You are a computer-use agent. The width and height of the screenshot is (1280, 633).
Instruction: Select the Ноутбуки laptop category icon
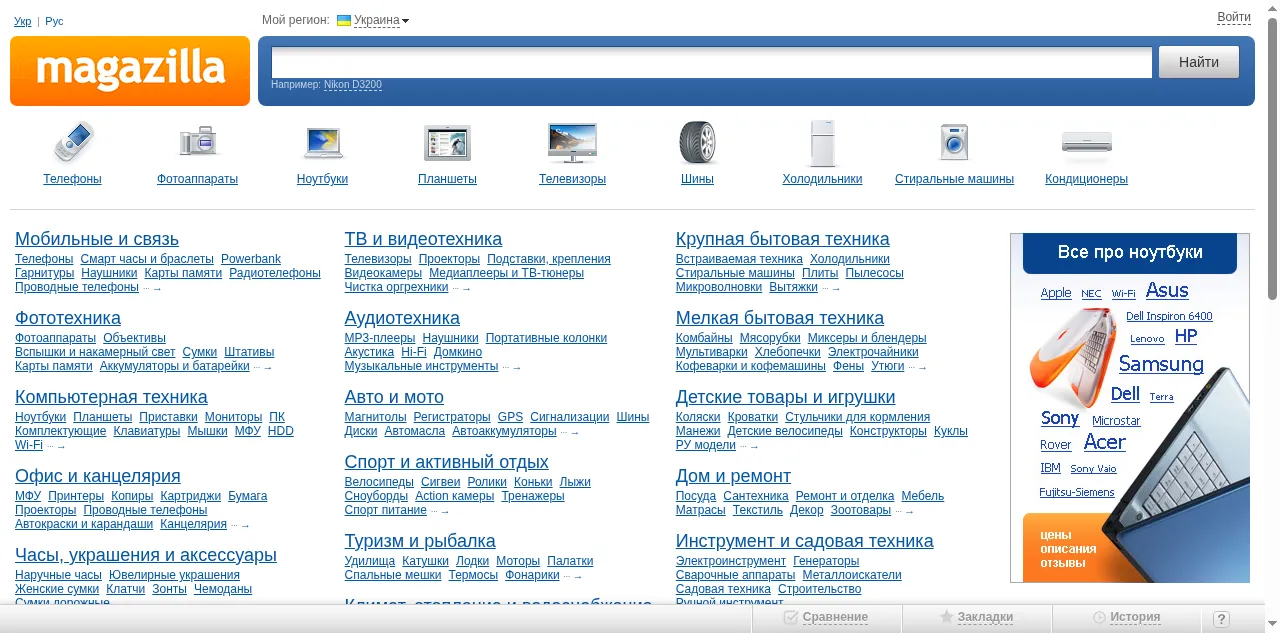[323, 142]
